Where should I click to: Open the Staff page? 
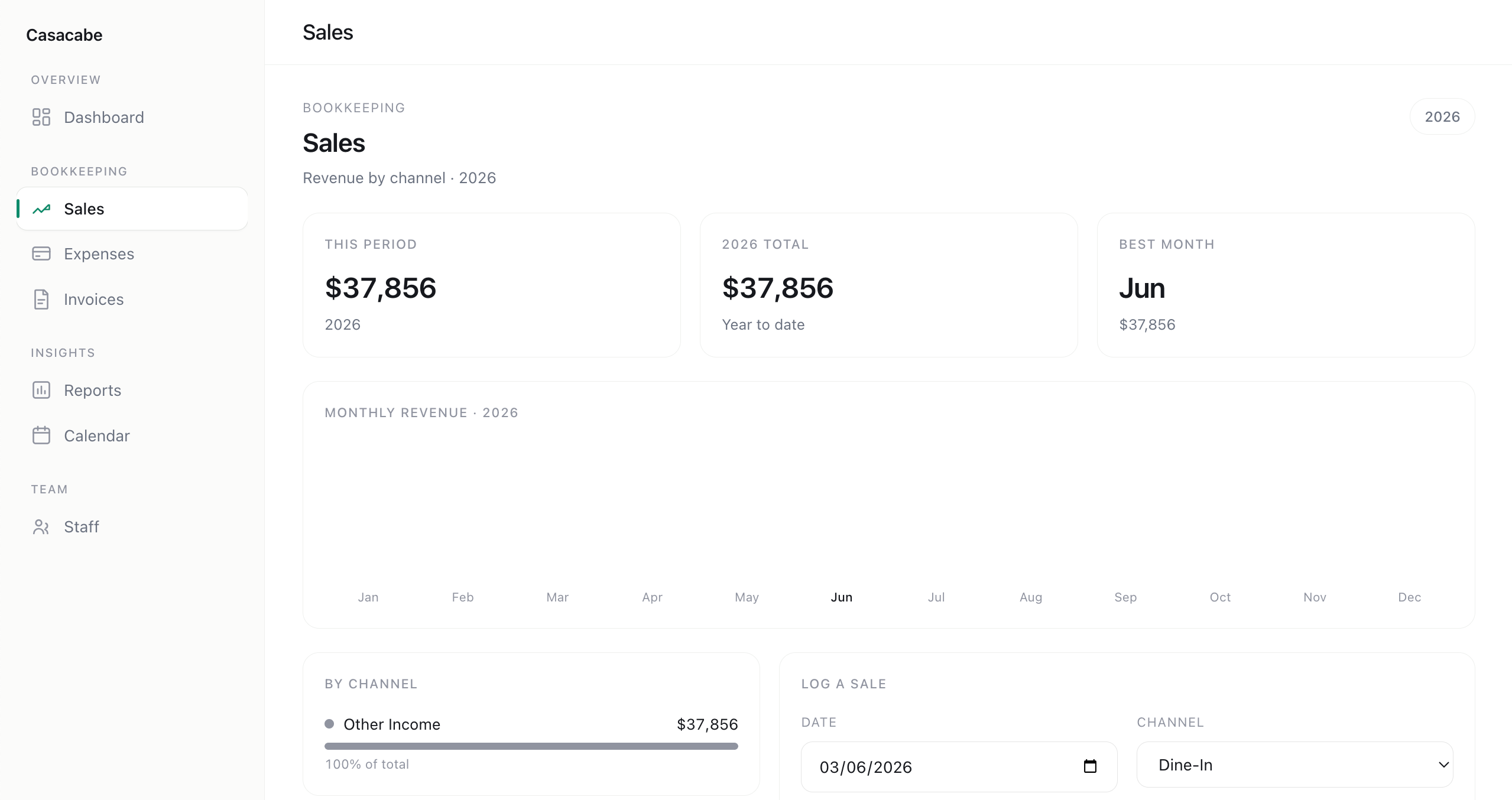pos(132,526)
